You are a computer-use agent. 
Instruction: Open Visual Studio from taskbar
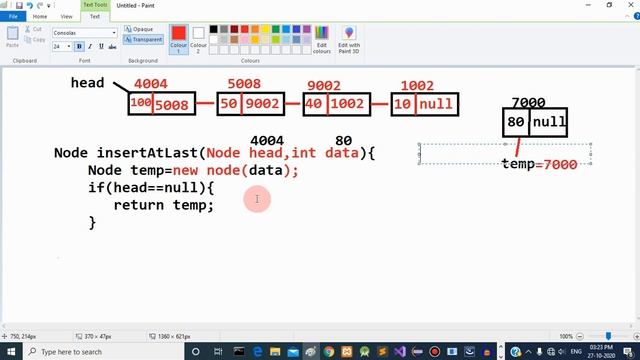(x=400, y=351)
